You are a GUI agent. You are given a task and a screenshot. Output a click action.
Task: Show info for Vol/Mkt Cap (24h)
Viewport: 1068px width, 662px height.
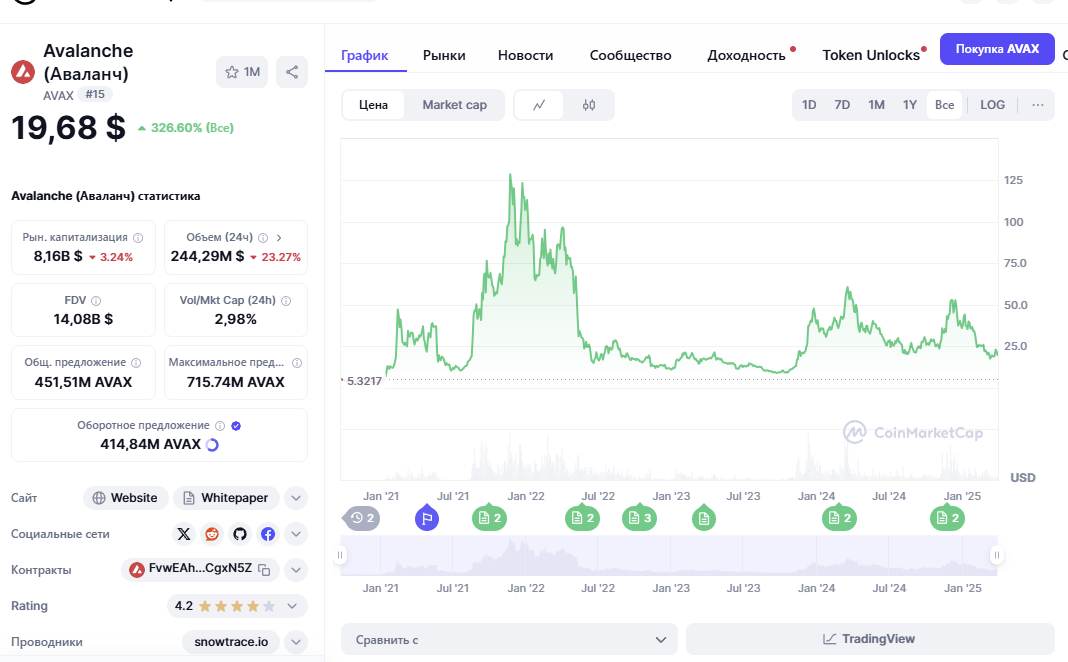coord(286,300)
